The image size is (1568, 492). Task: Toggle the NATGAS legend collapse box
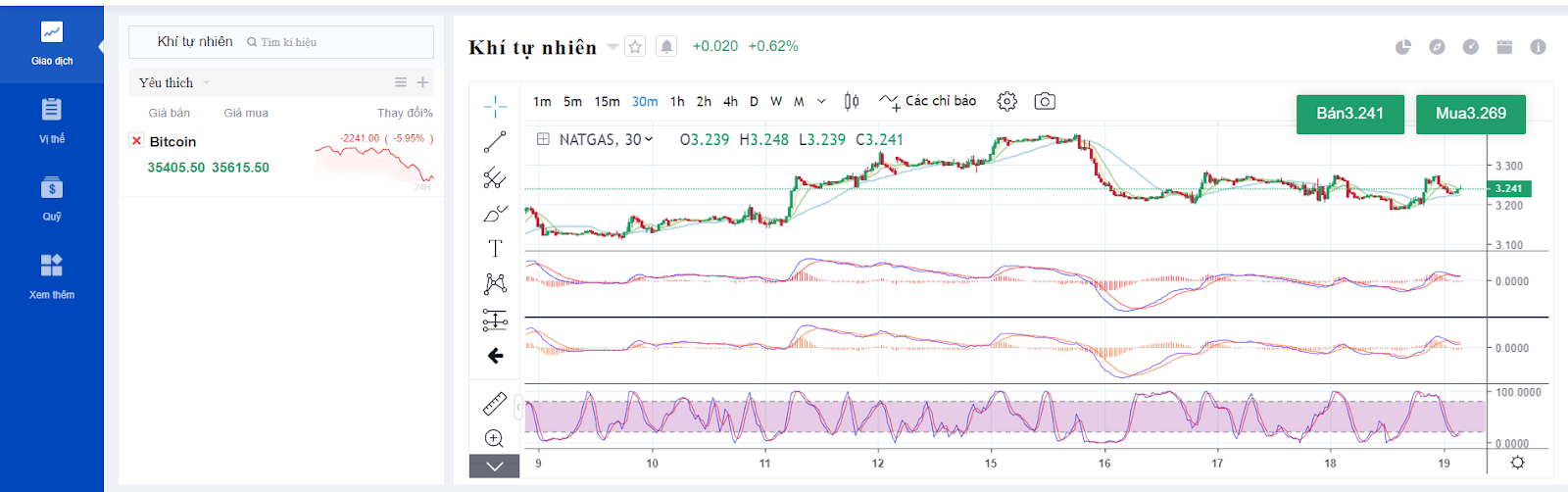point(542,139)
